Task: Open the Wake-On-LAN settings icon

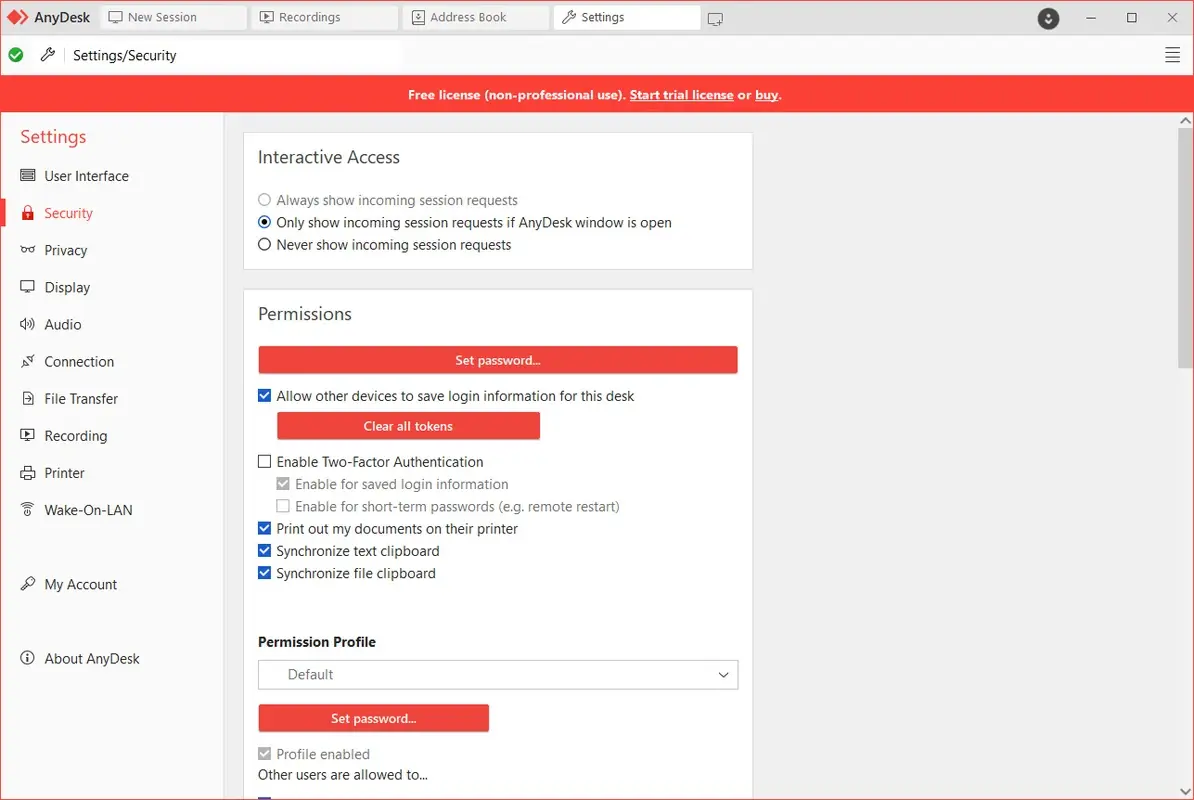Action: (x=25, y=509)
